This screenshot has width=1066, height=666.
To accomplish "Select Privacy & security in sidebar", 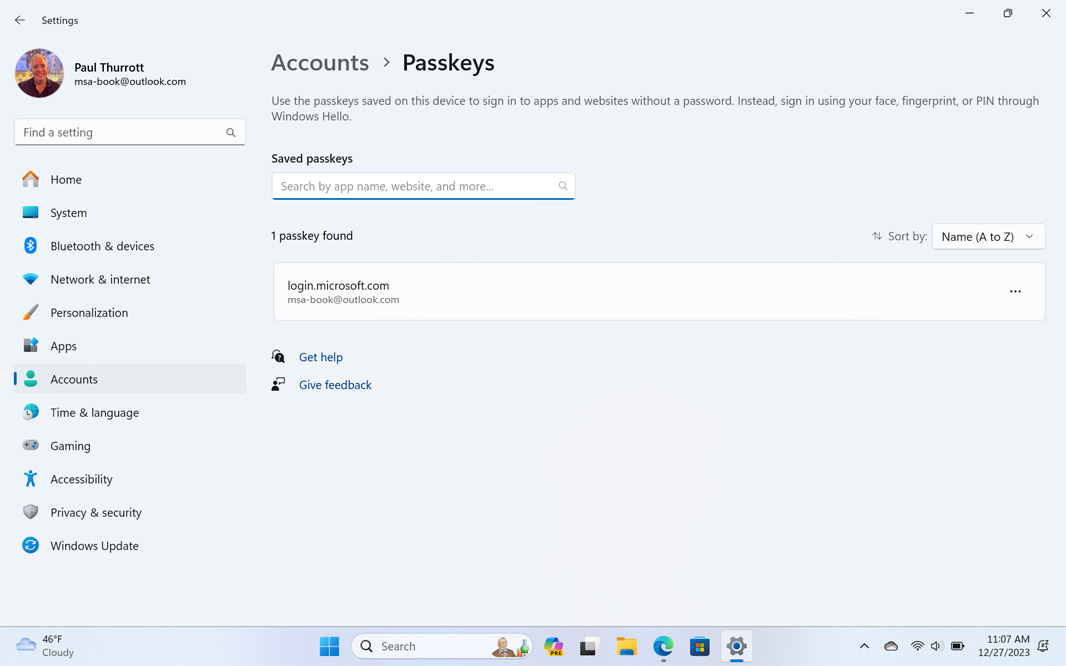I will point(95,513).
